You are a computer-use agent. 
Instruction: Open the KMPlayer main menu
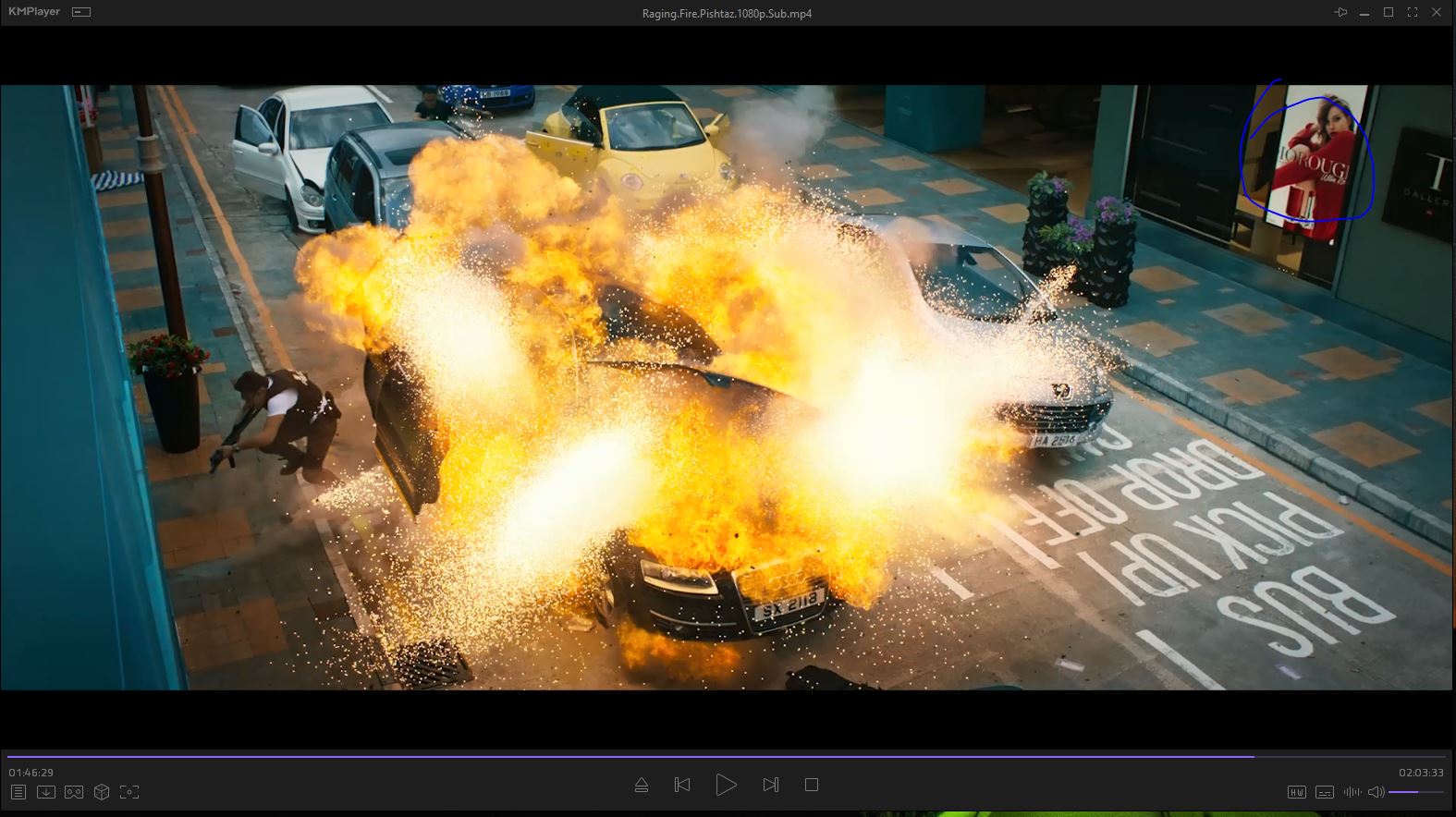click(33, 12)
